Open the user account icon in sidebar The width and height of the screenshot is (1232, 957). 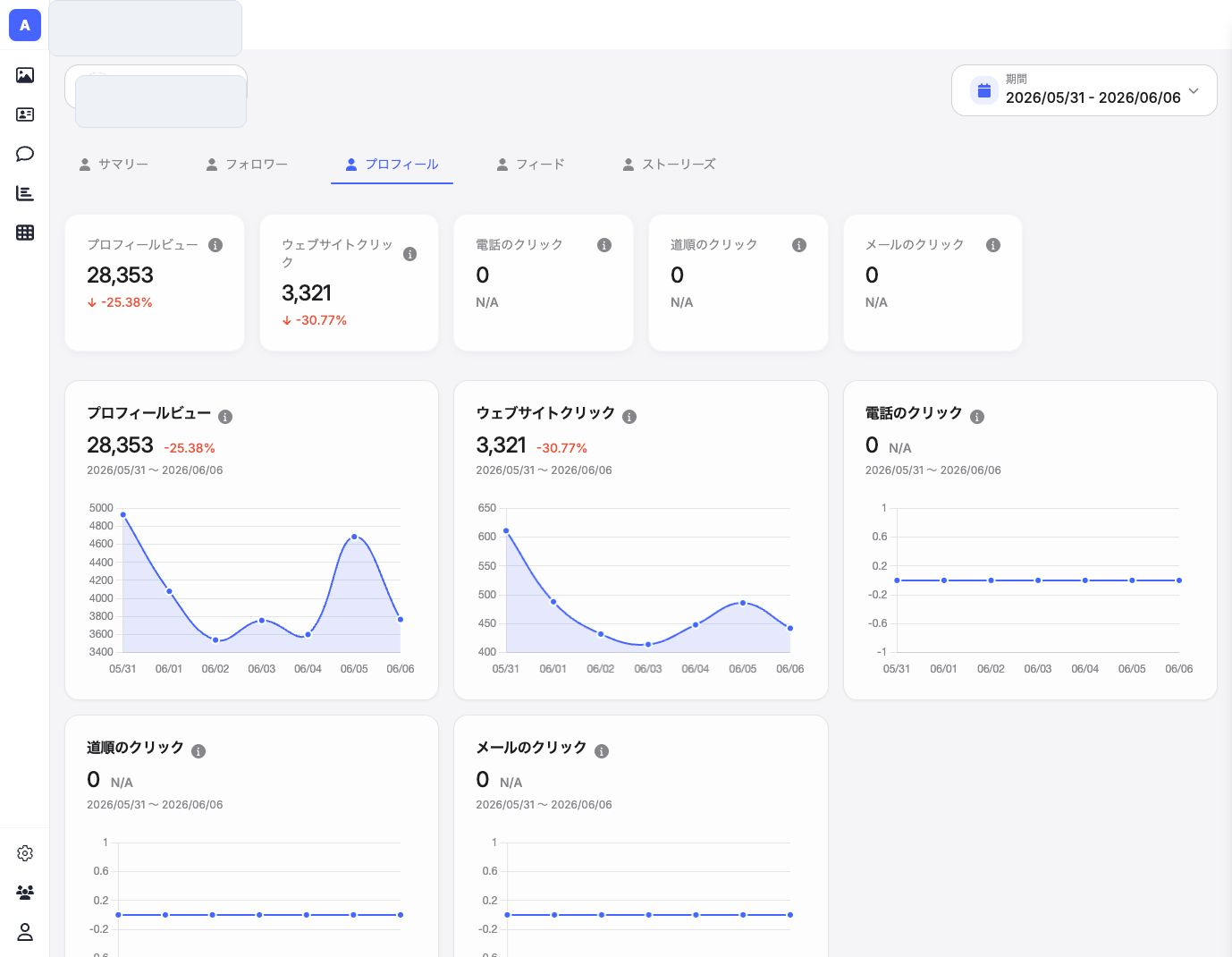point(25,932)
